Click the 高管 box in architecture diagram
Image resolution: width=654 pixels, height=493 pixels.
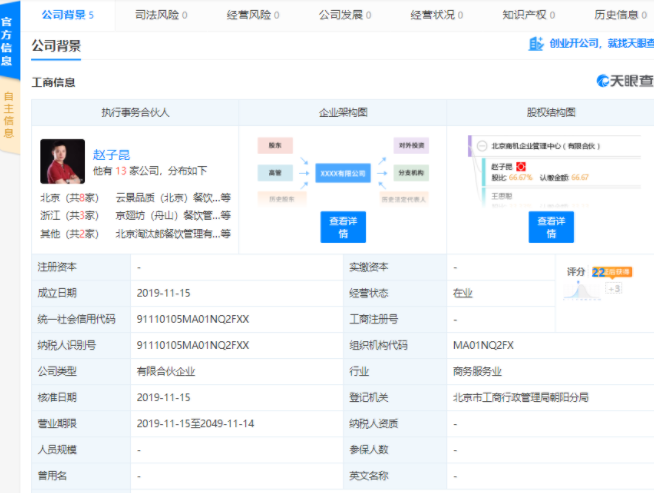(275, 173)
